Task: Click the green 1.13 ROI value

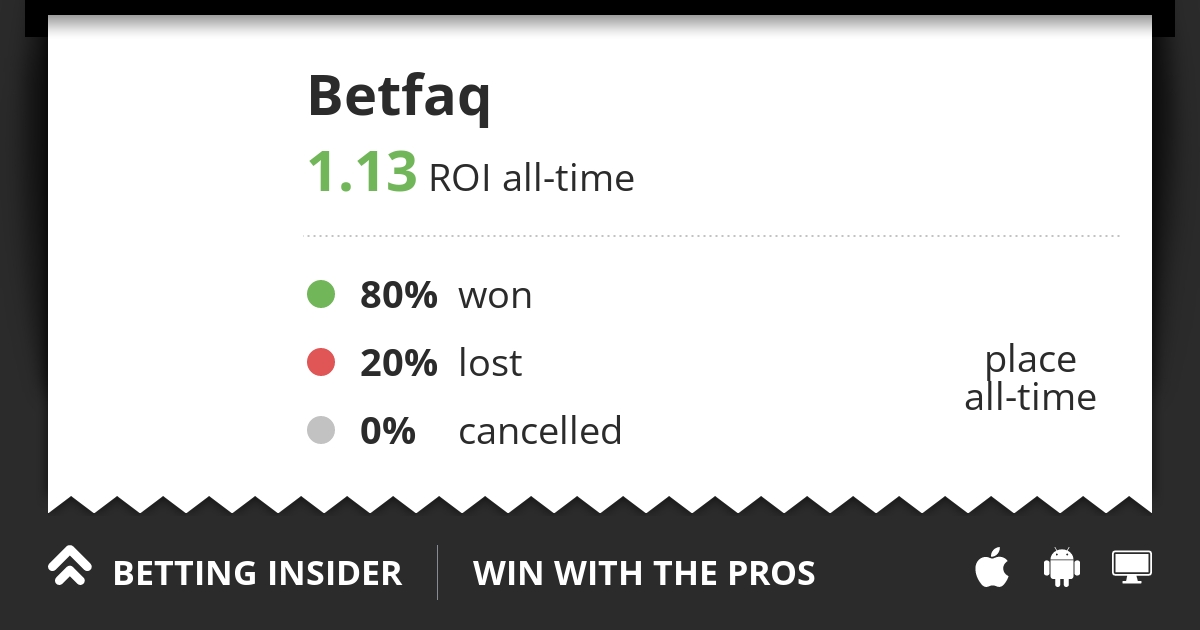Action: tap(362, 171)
